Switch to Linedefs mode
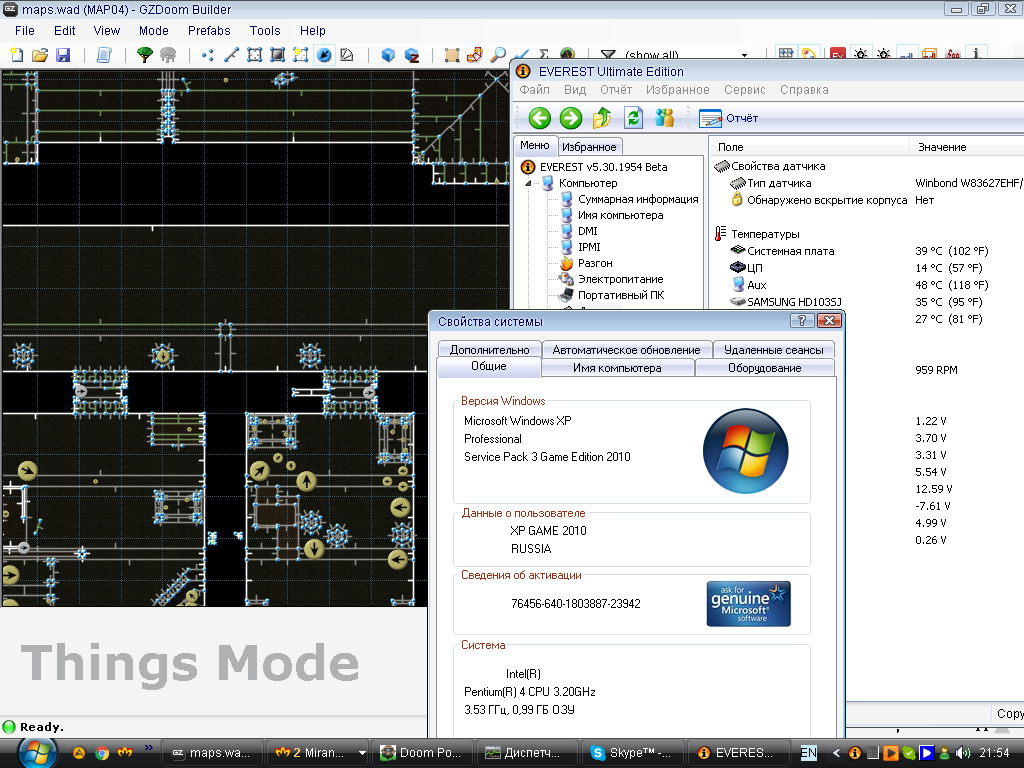This screenshot has height=768, width=1024. (x=231, y=55)
